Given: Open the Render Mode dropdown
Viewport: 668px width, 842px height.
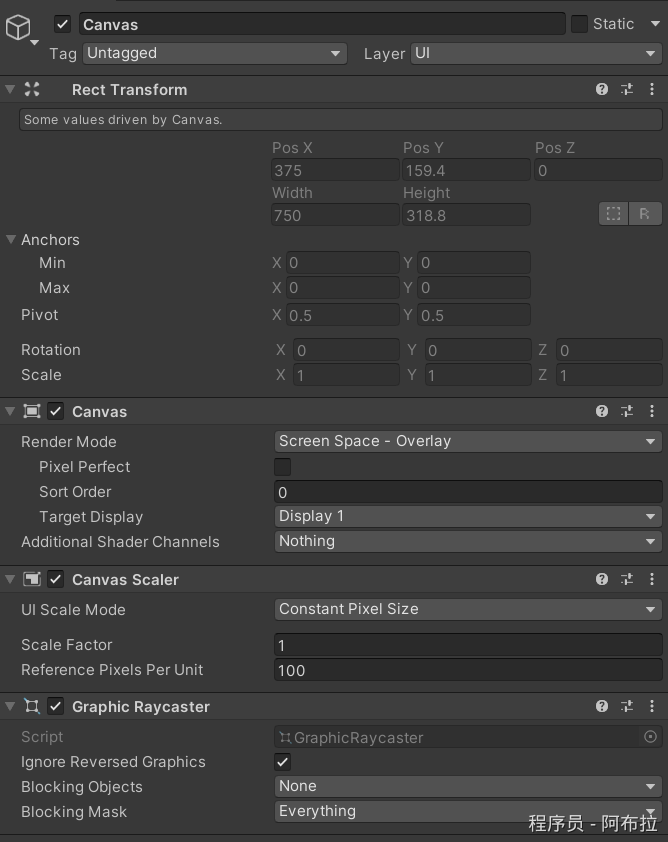Looking at the screenshot, I should point(467,441).
